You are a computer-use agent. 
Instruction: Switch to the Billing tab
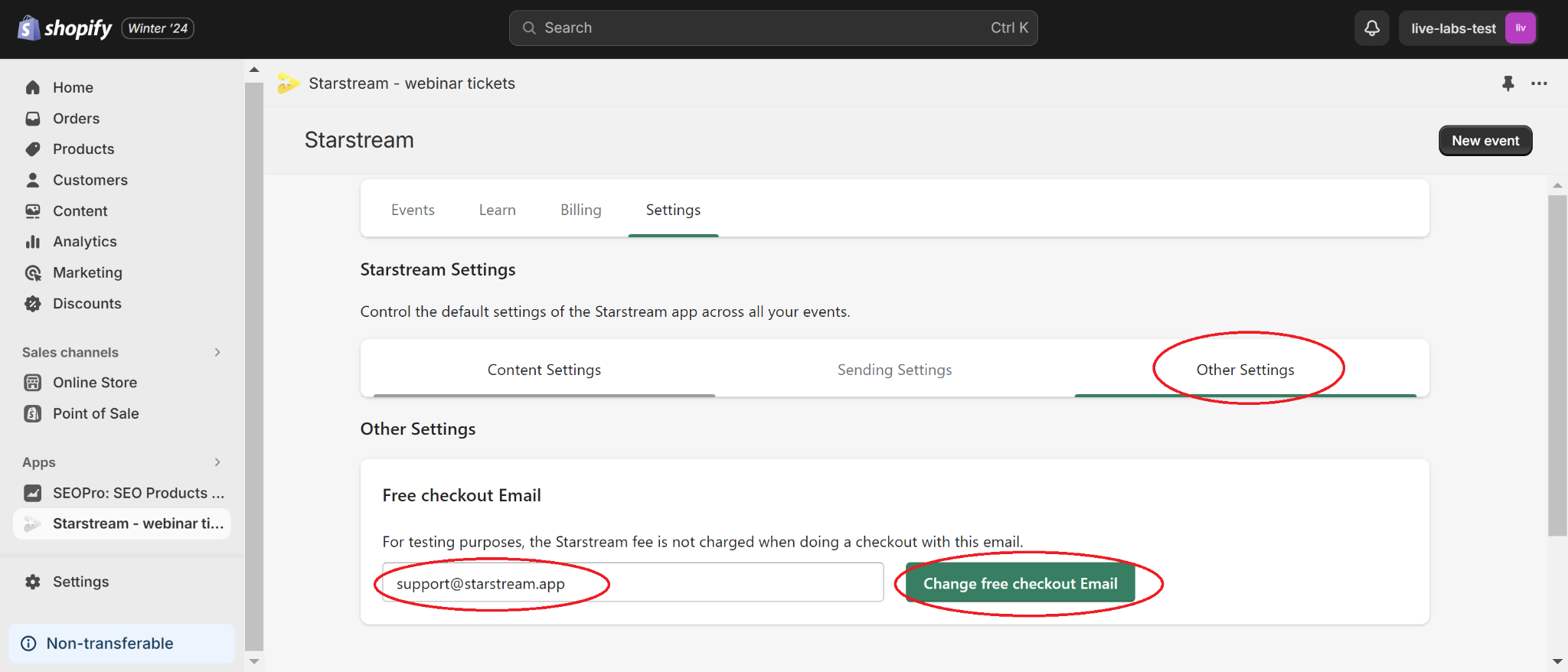[580, 210]
